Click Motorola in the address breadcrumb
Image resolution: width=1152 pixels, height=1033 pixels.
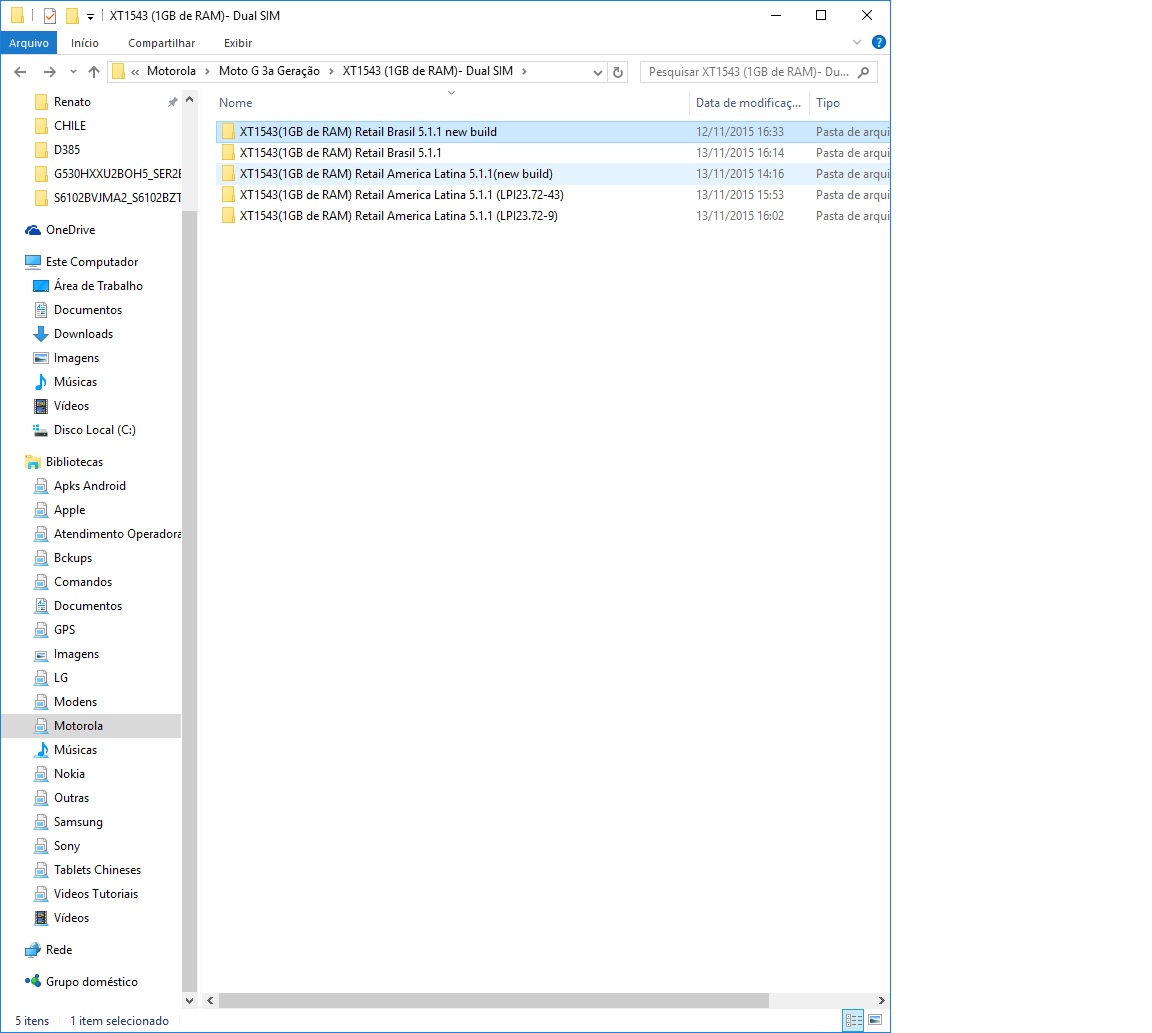pyautogui.click(x=171, y=71)
